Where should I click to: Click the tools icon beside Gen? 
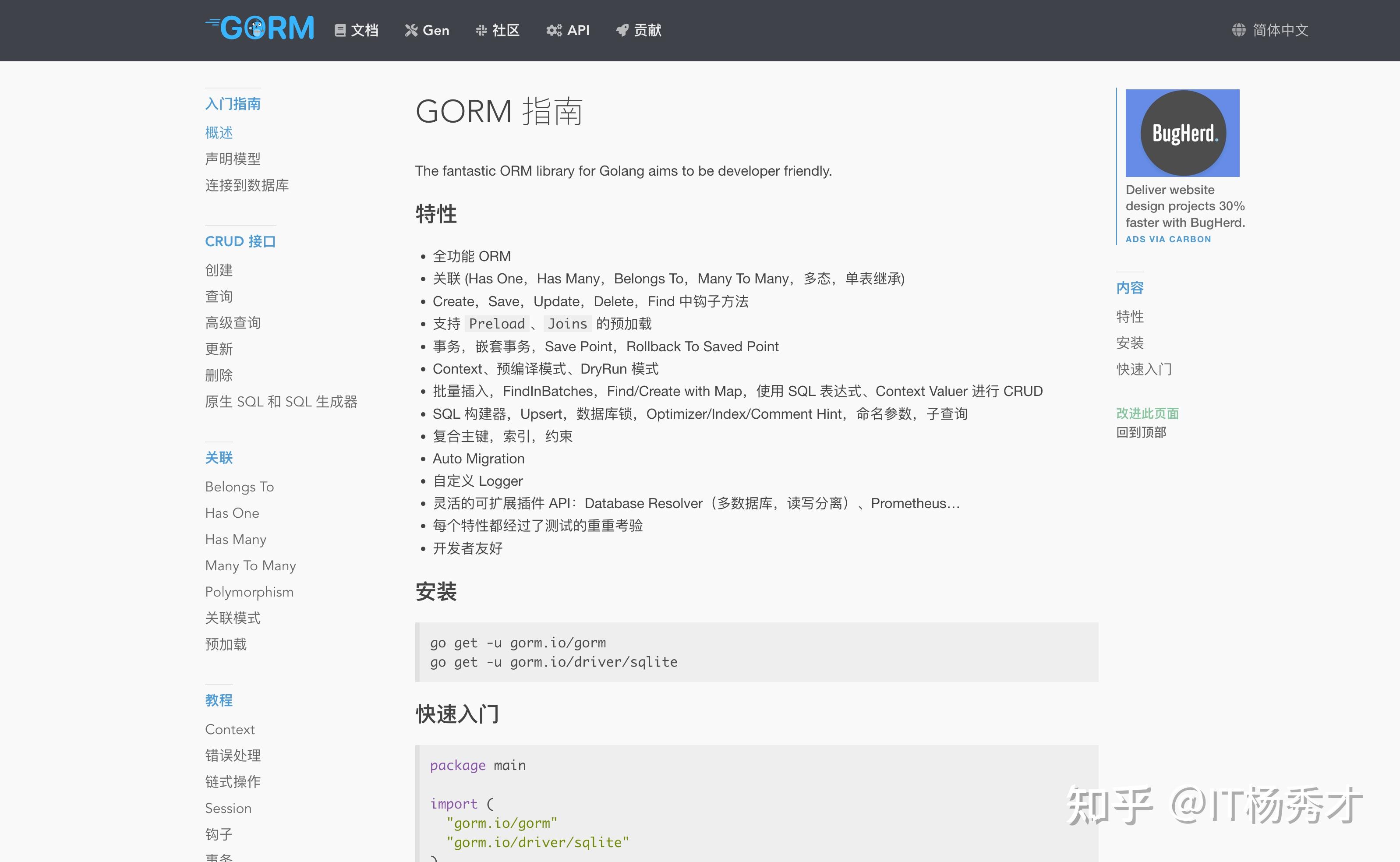click(411, 30)
